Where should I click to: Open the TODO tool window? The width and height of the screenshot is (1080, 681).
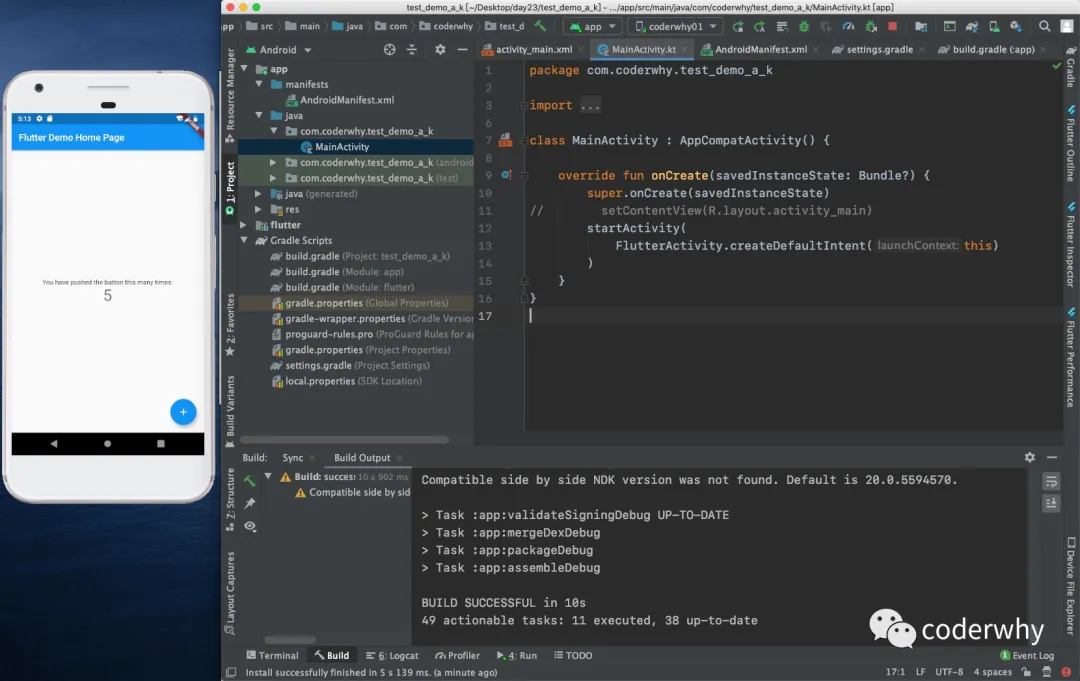pyautogui.click(x=573, y=656)
